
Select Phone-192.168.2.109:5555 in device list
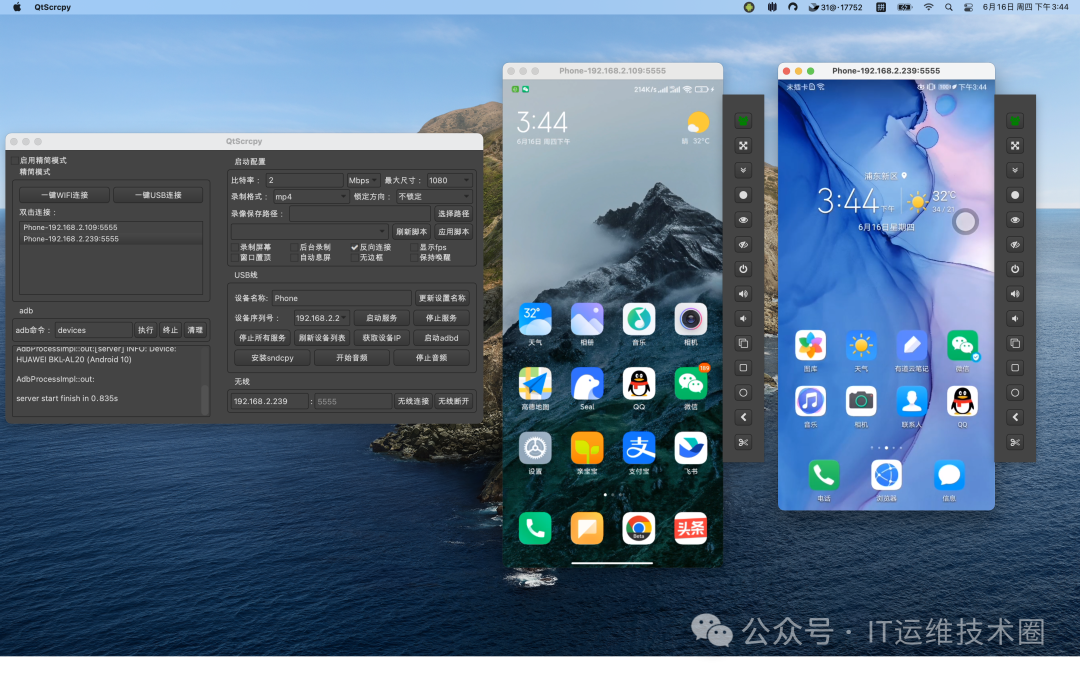click(111, 227)
